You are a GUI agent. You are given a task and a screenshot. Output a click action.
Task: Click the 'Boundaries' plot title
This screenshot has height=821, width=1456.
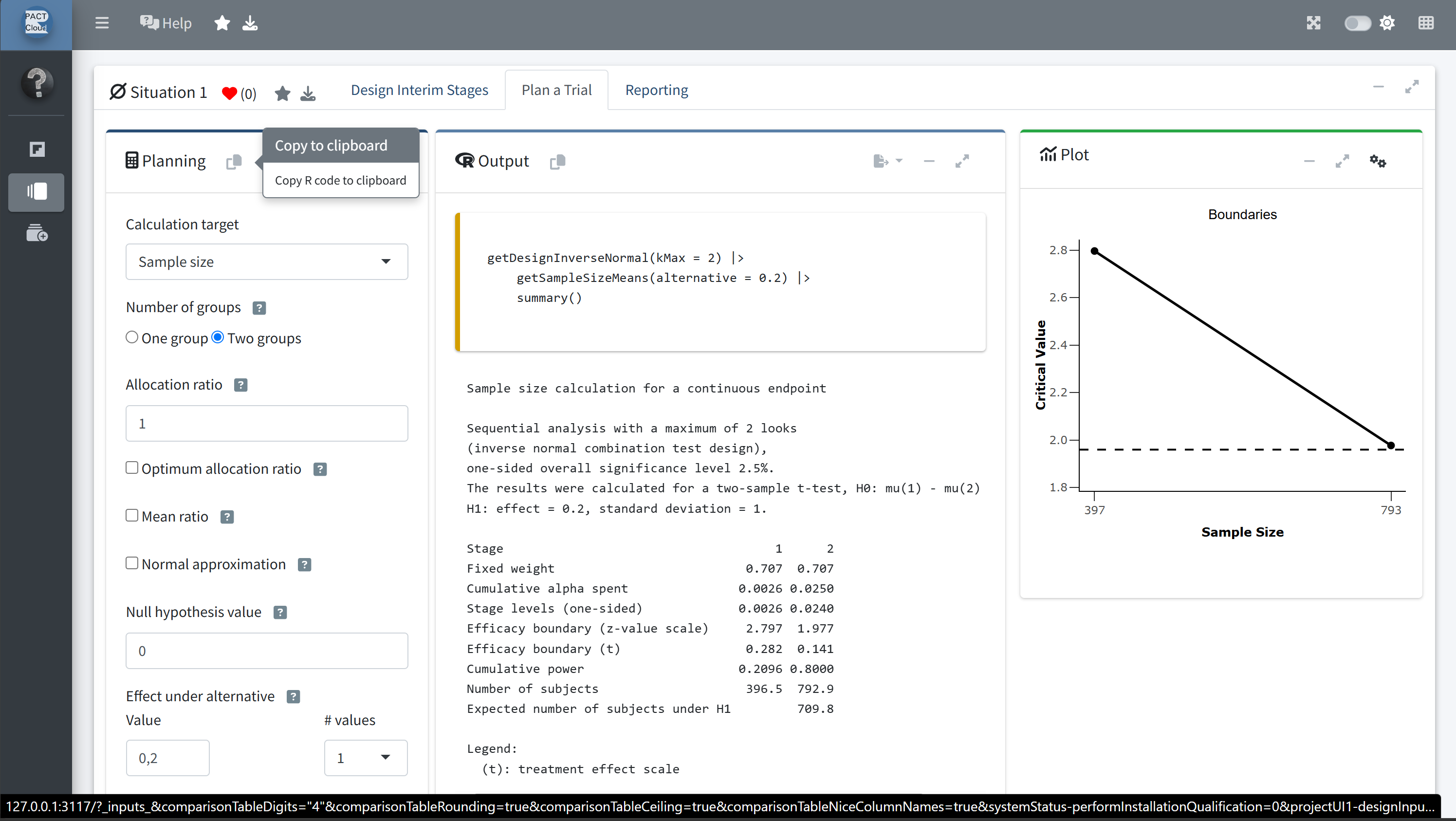pos(1242,214)
